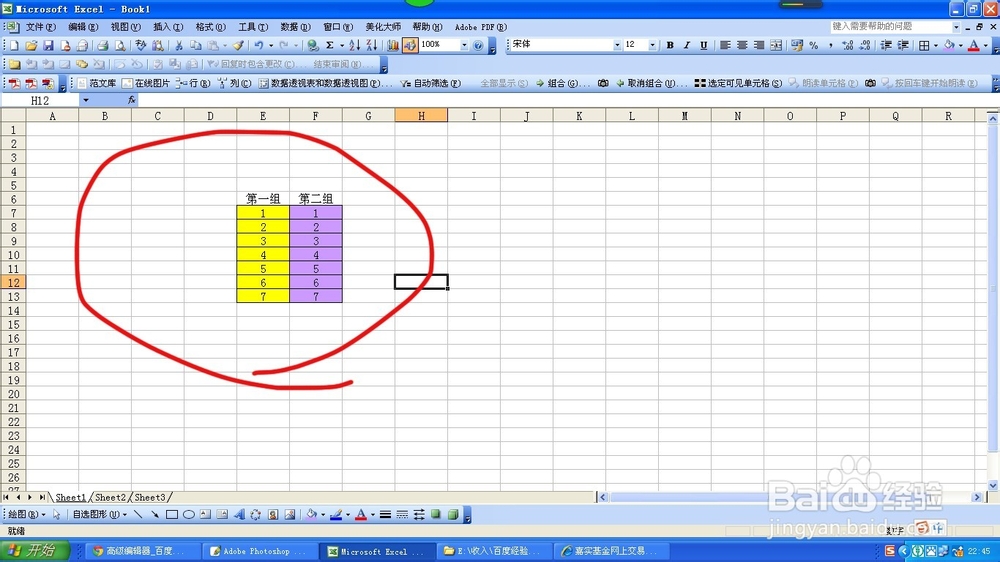Toggle center alignment
The height and width of the screenshot is (562, 1000).
pyautogui.click(x=742, y=45)
